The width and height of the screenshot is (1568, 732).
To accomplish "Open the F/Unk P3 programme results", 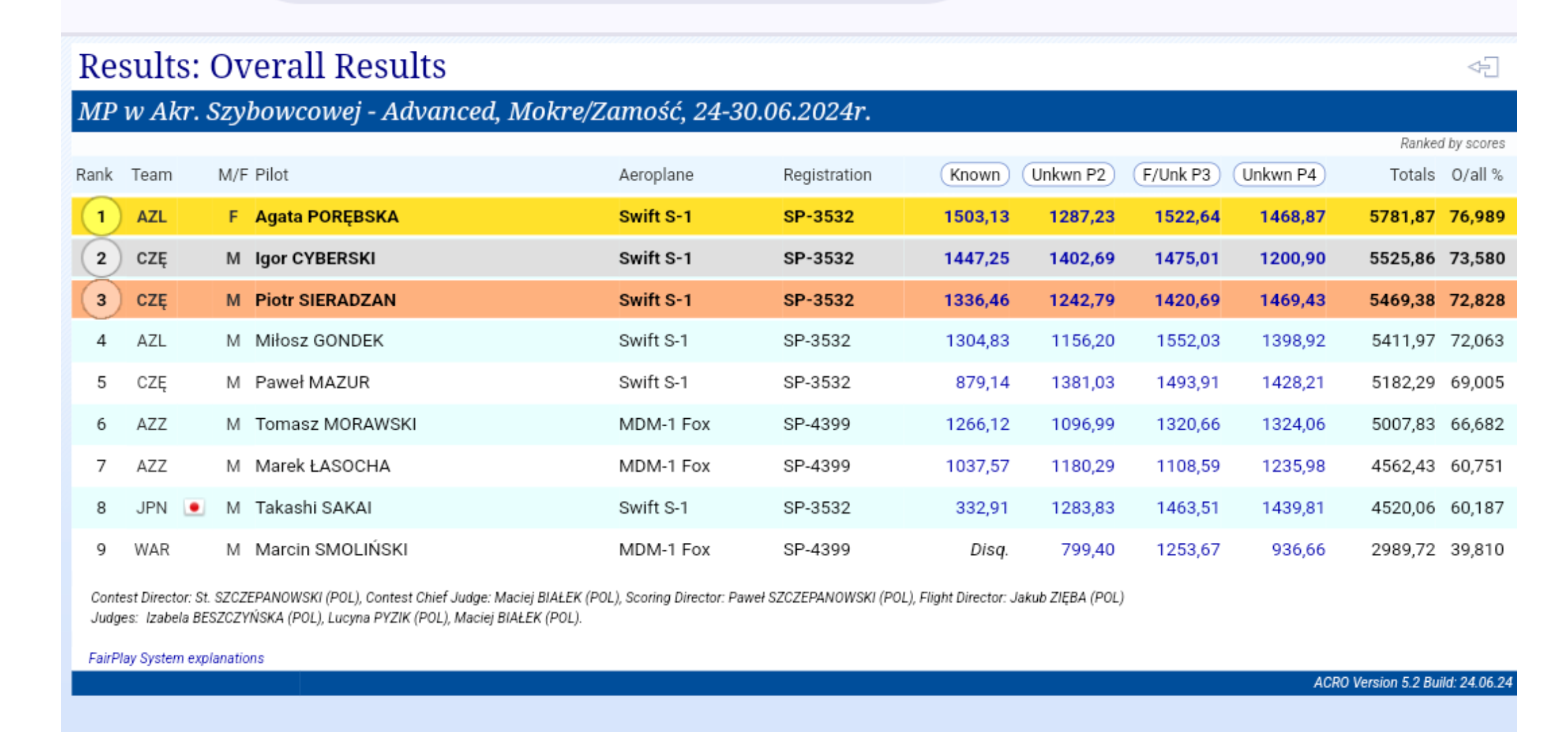I will click(x=1176, y=175).
